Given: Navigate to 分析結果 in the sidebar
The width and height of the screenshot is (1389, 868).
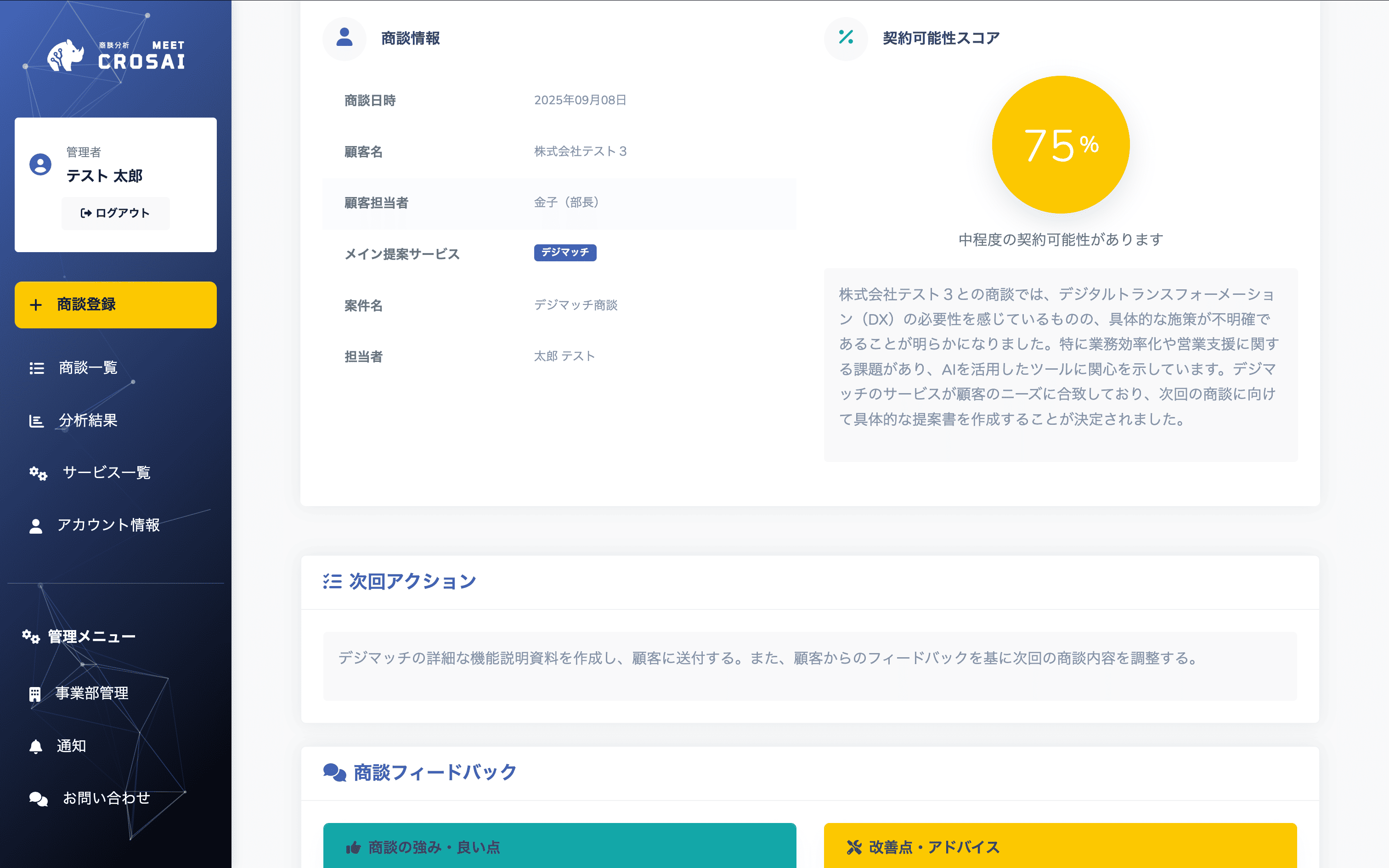Looking at the screenshot, I should pos(87,420).
